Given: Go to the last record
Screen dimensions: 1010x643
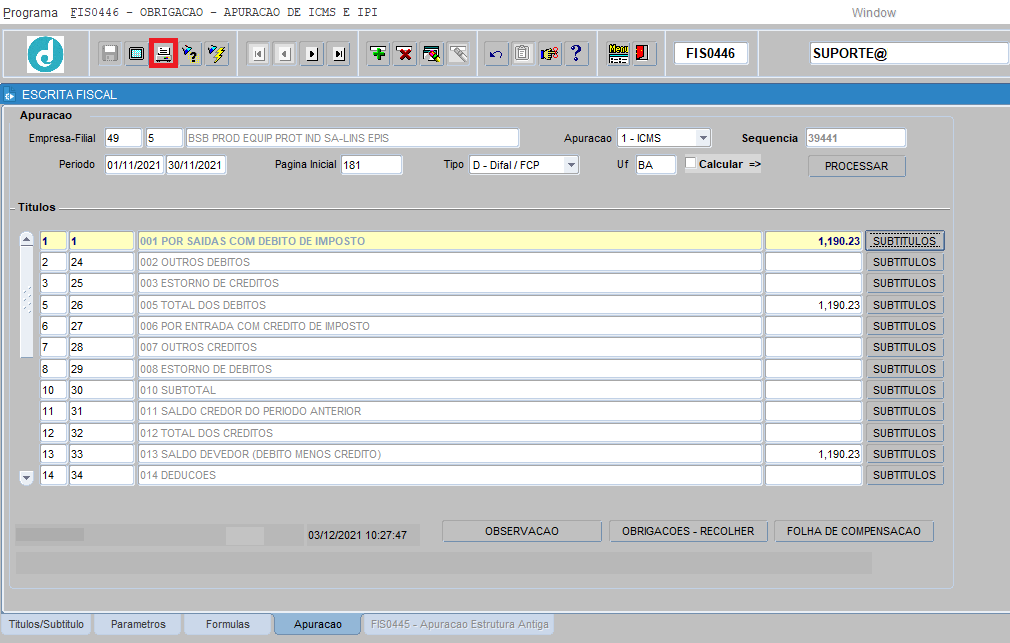Looking at the screenshot, I should [x=339, y=54].
